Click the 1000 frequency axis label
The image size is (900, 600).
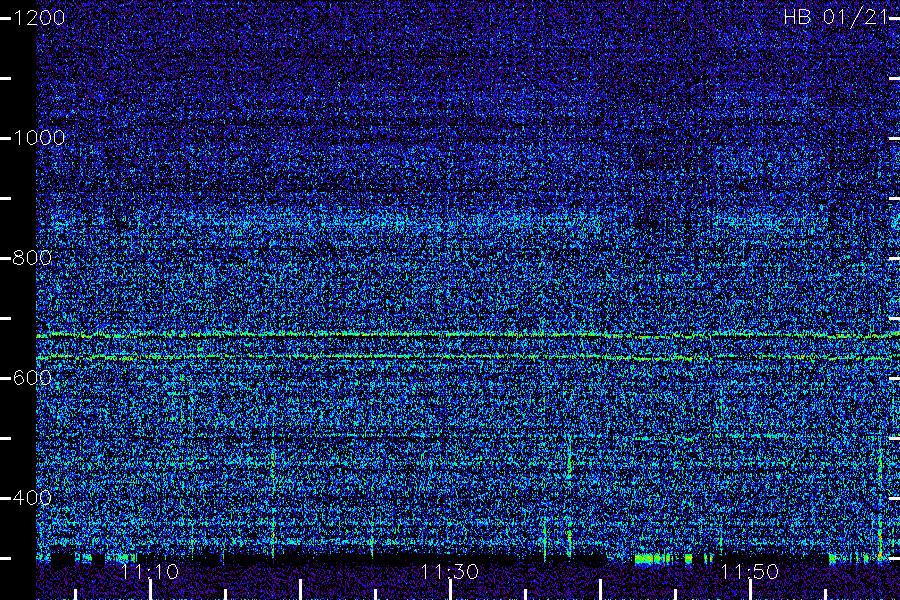pyautogui.click(x=39, y=138)
